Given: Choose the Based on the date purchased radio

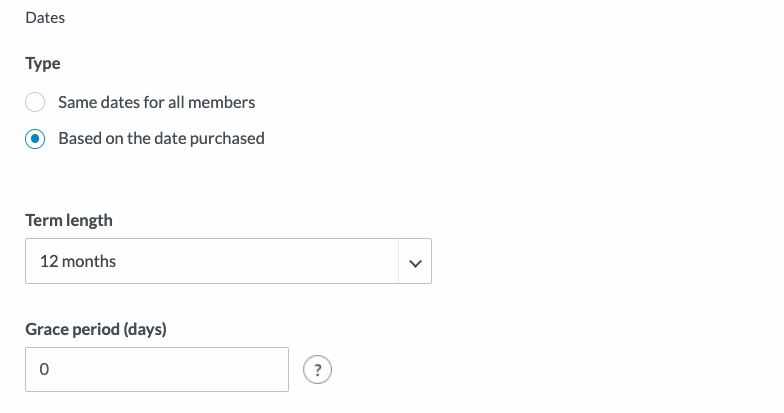Looking at the screenshot, I should point(35,138).
